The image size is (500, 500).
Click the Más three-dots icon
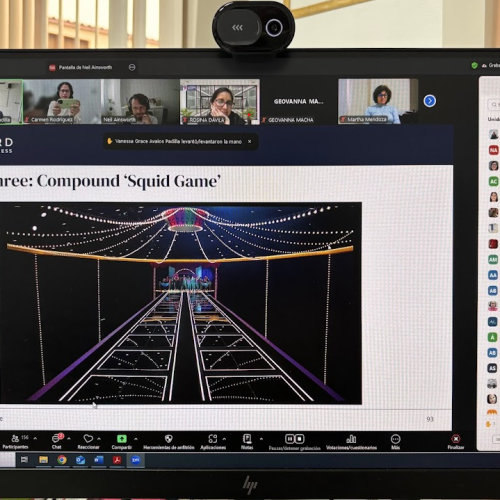point(395,439)
